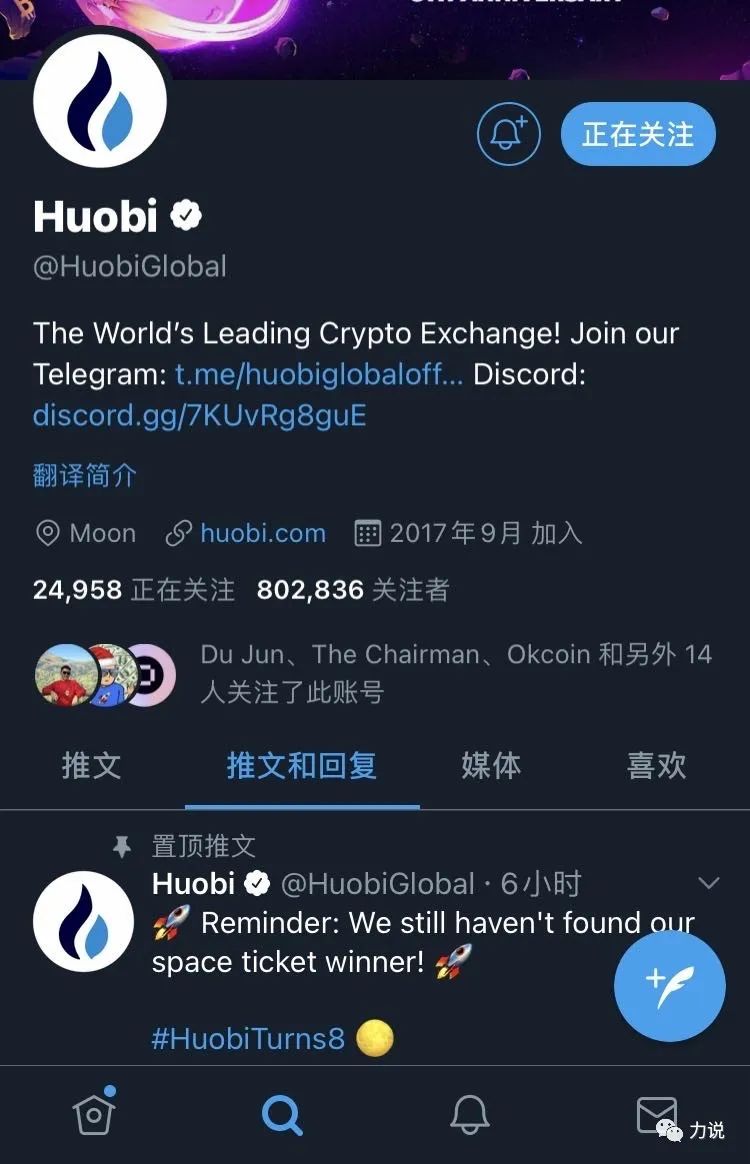Toggle the 正在关注 following button
Image resolution: width=750 pixels, height=1164 pixels.
coord(638,134)
